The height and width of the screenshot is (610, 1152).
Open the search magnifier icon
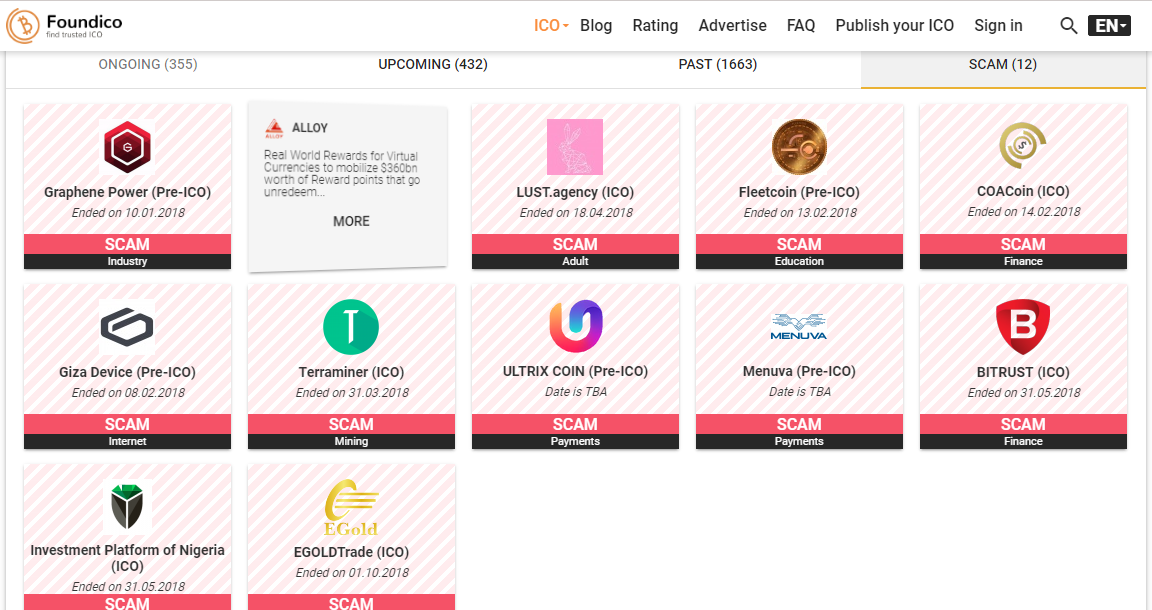pyautogui.click(x=1068, y=26)
